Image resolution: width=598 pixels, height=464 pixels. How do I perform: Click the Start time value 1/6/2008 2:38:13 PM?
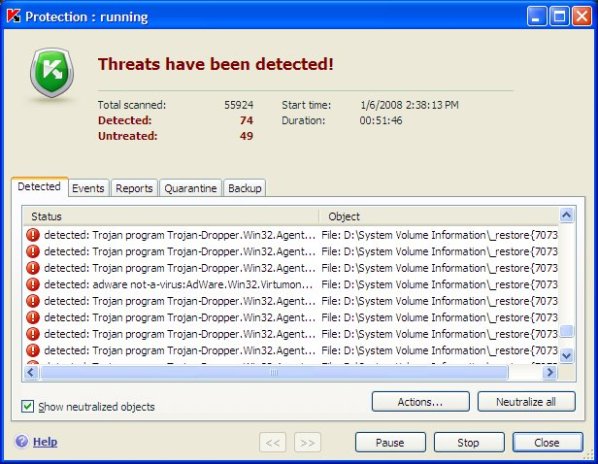tap(409, 105)
